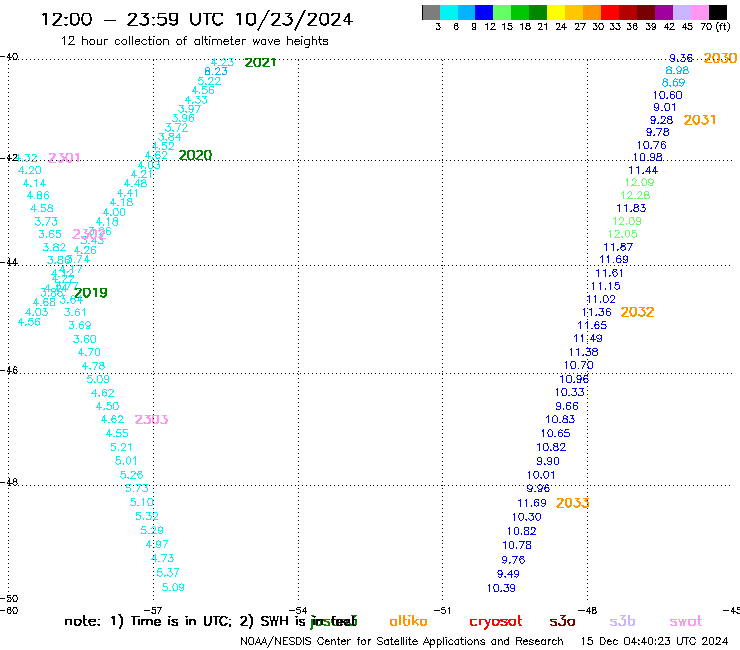Click the longitude axis label -51

point(442,610)
